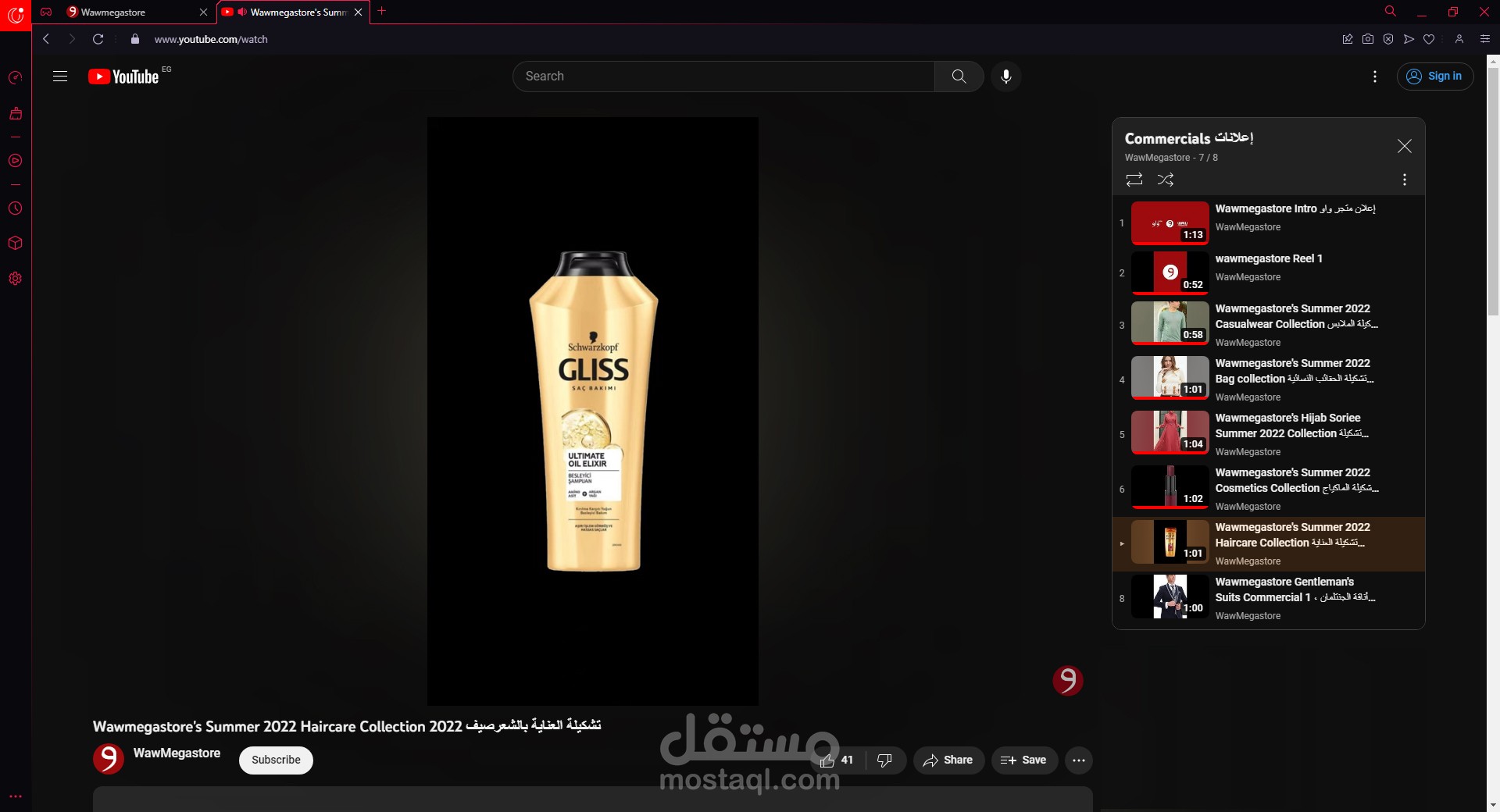Open the ad blocker shield icon
The width and height of the screenshot is (1500, 812).
[1388, 39]
